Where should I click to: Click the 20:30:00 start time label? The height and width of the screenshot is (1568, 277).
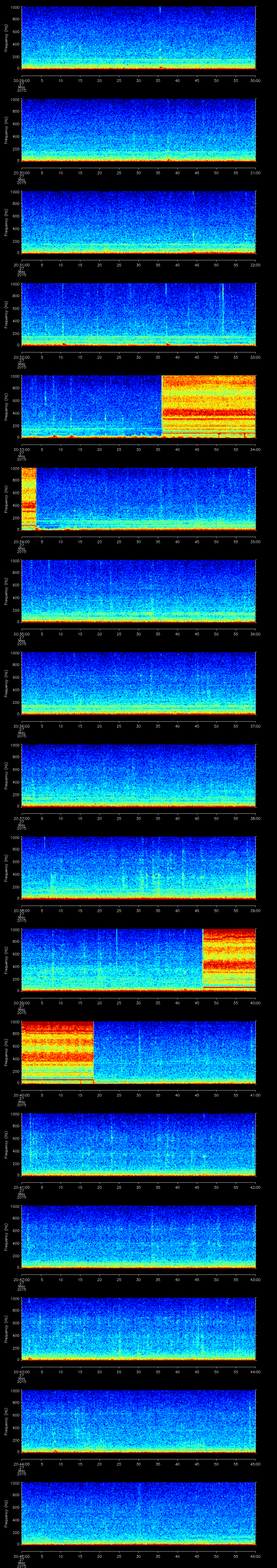coord(21,173)
